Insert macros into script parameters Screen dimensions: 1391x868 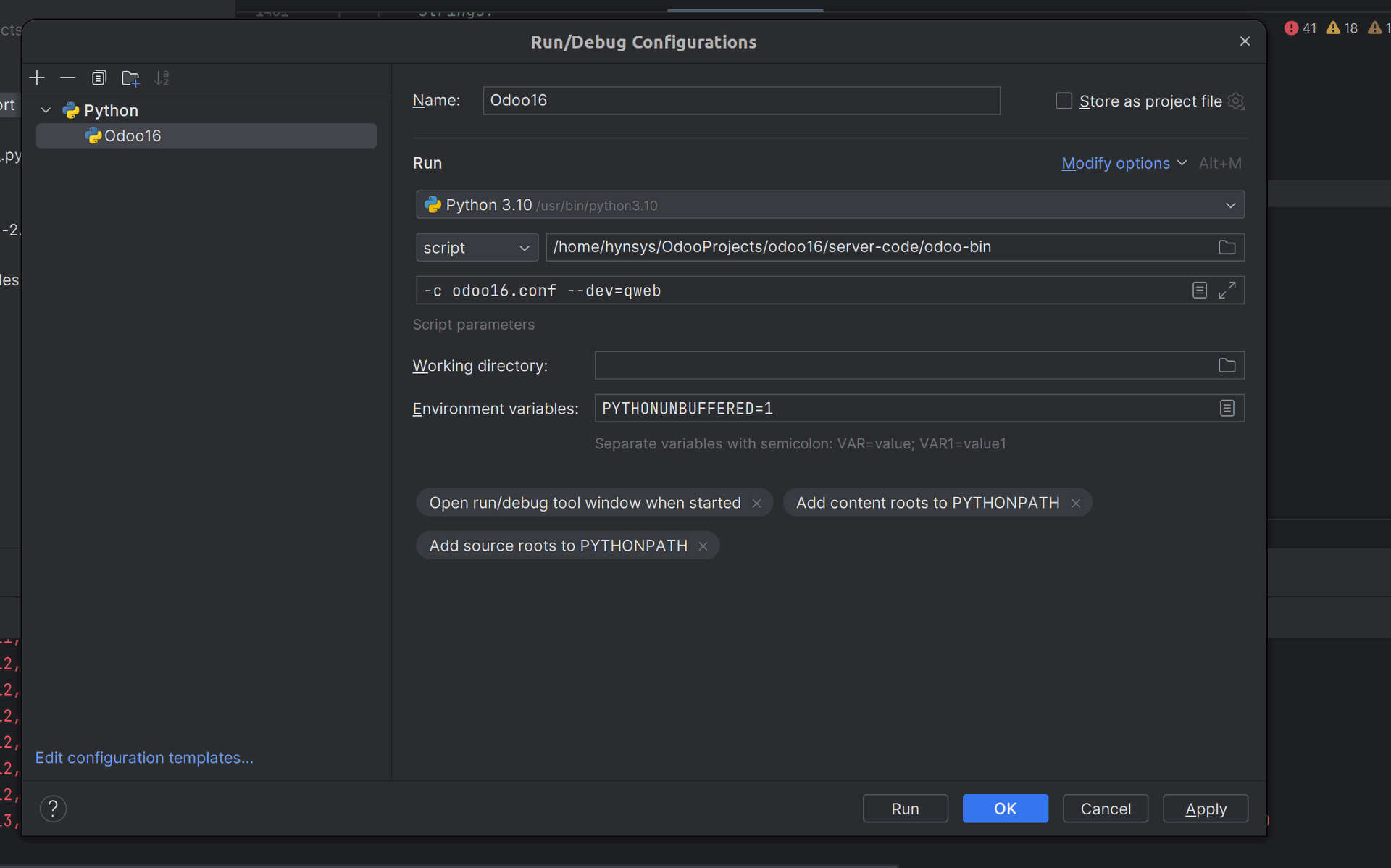[1200, 291]
